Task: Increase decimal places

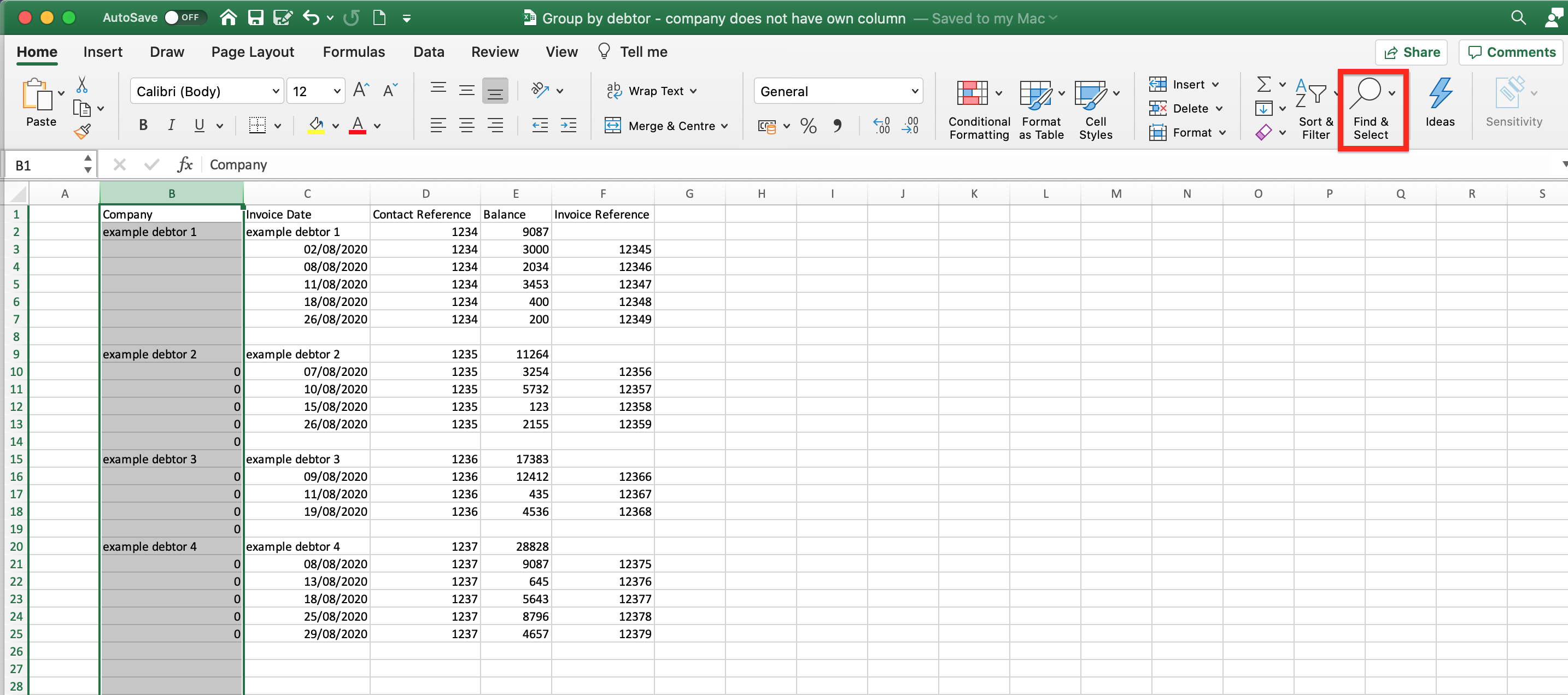Action: [881, 125]
